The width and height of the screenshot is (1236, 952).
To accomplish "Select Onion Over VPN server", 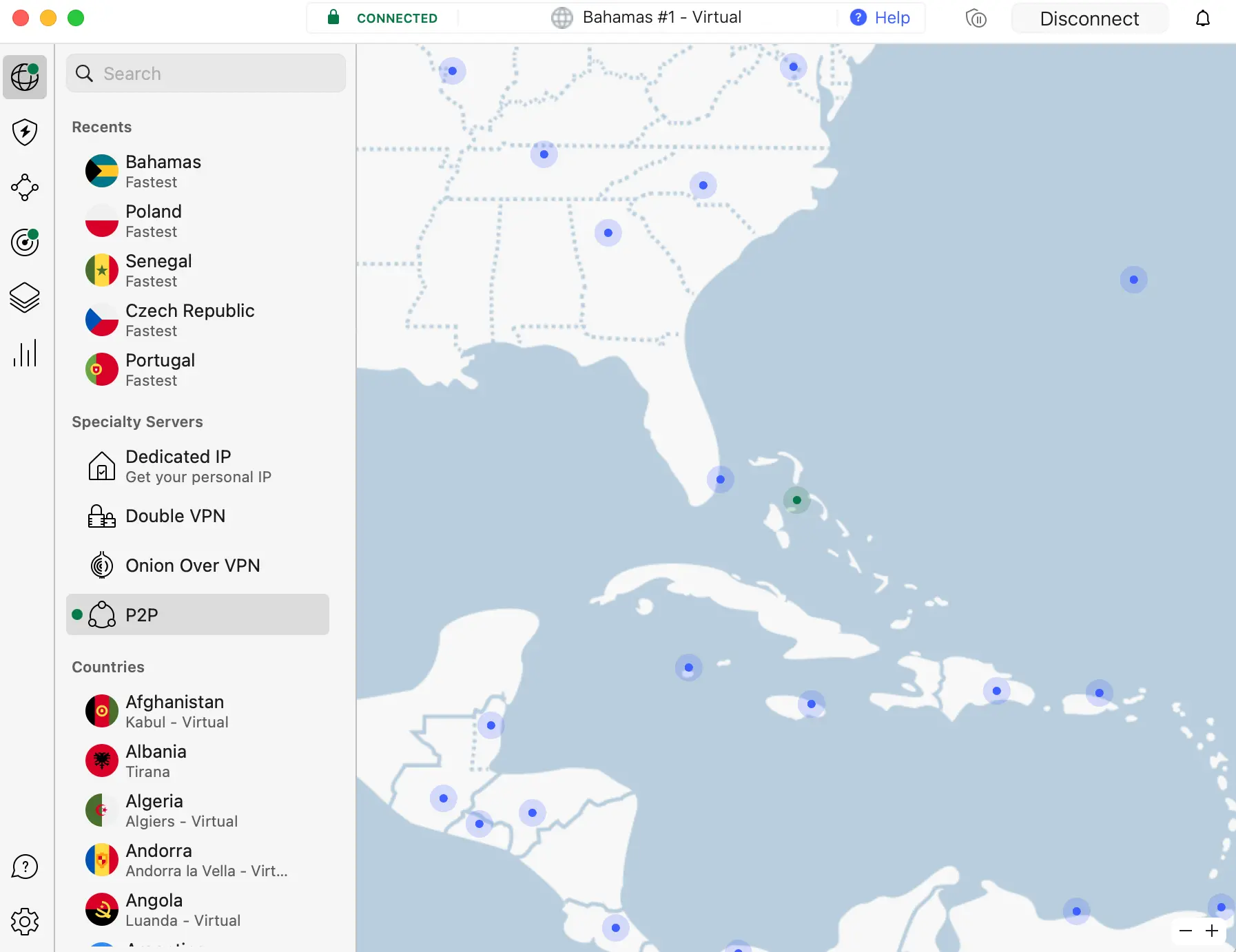I will pyautogui.click(x=198, y=566).
